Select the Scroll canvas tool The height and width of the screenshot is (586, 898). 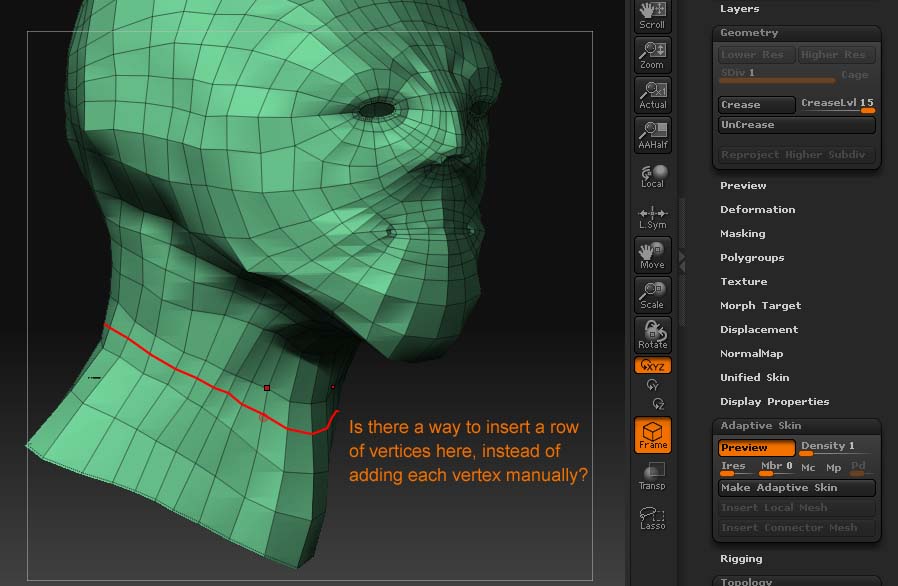pyautogui.click(x=651, y=16)
